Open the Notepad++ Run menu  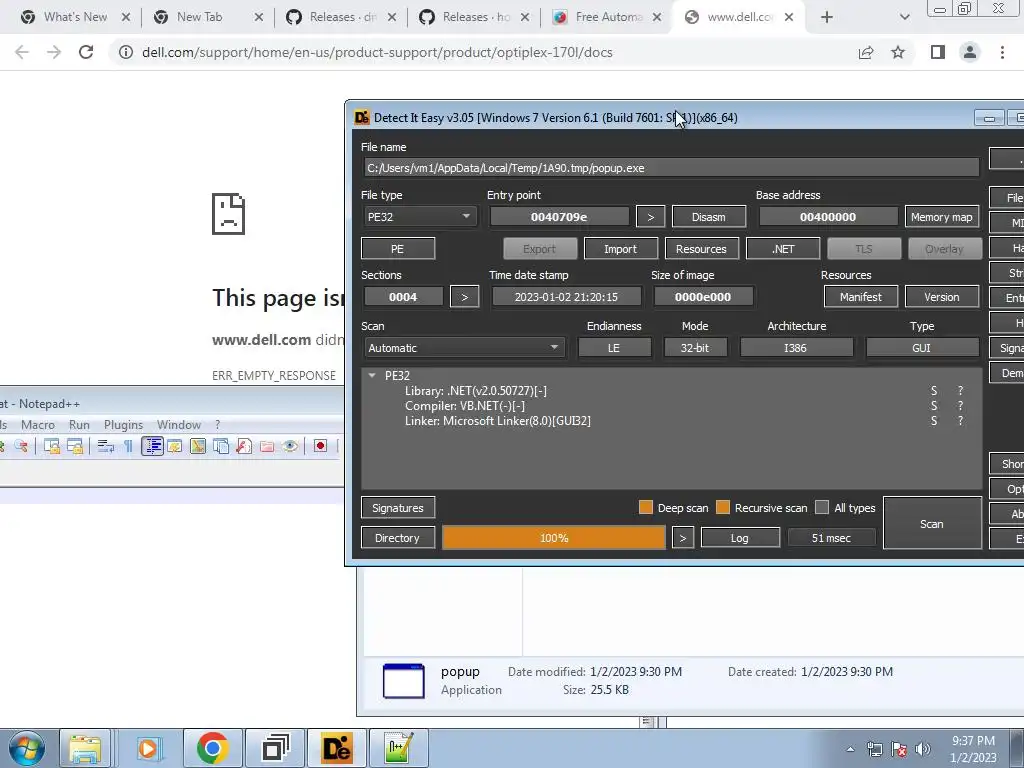click(79, 425)
